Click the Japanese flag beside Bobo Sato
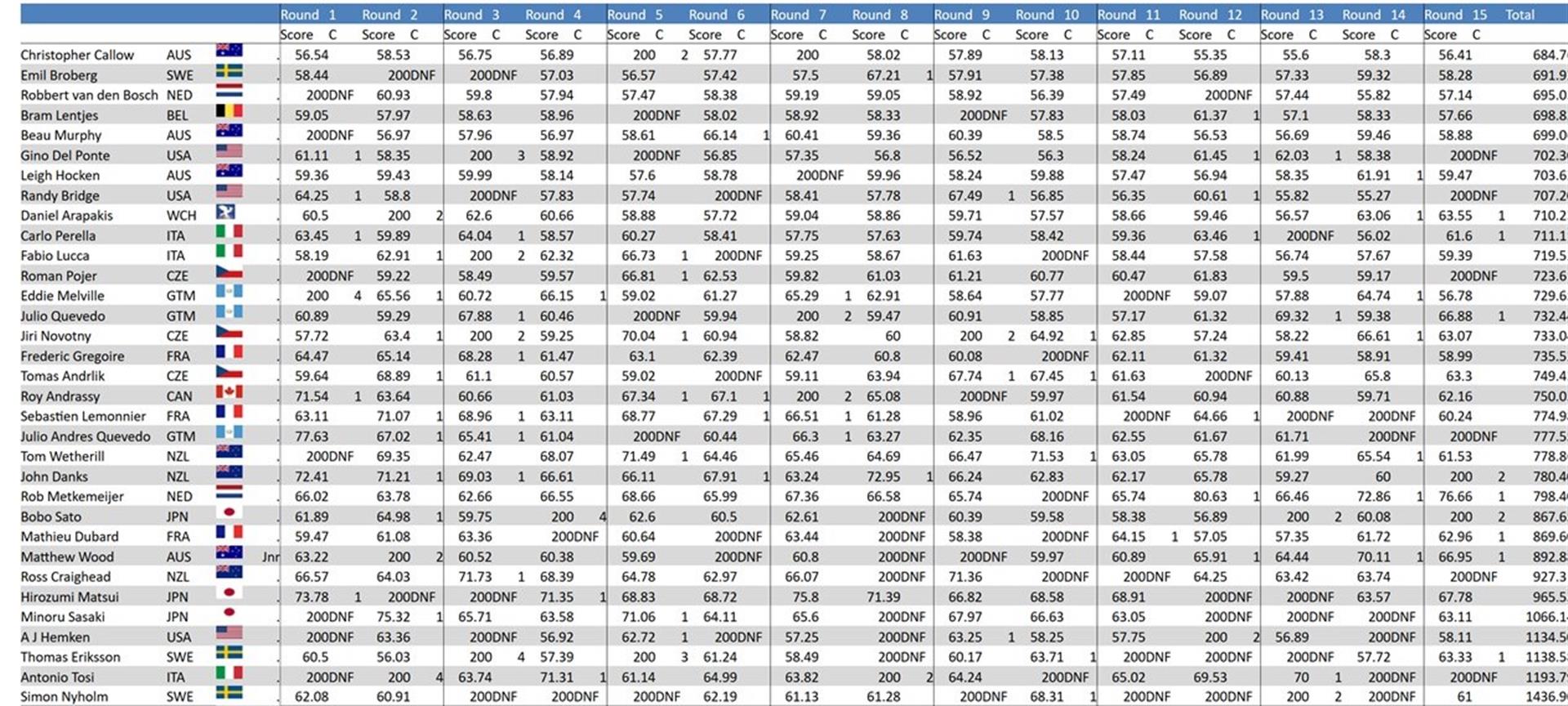This screenshot has width=1568, height=706. pos(229,512)
